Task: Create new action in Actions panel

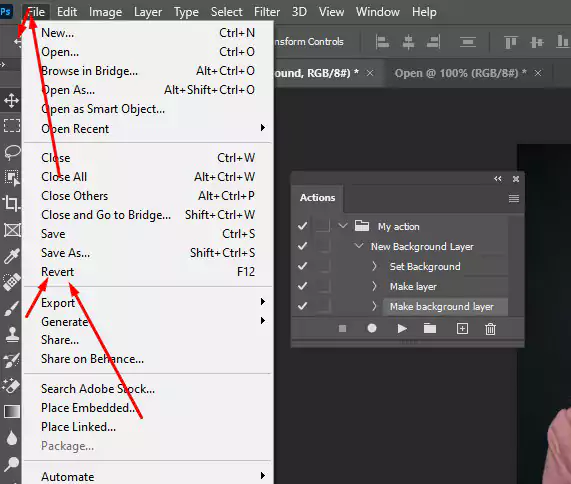Action: [x=462, y=328]
